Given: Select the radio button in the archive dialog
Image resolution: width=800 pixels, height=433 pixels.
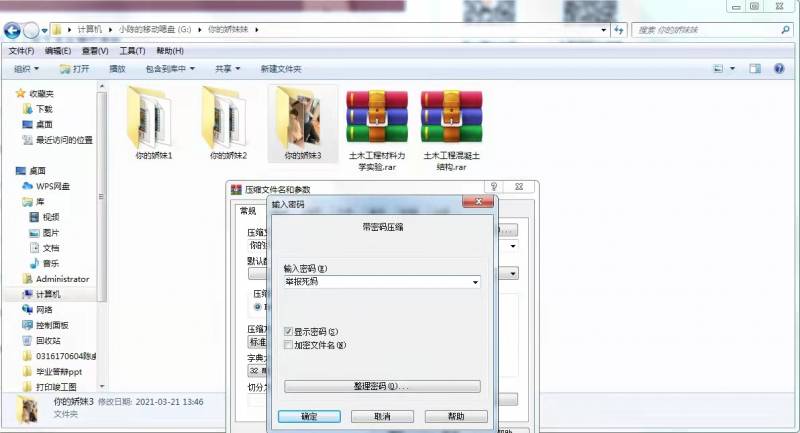Looking at the screenshot, I should (256, 307).
